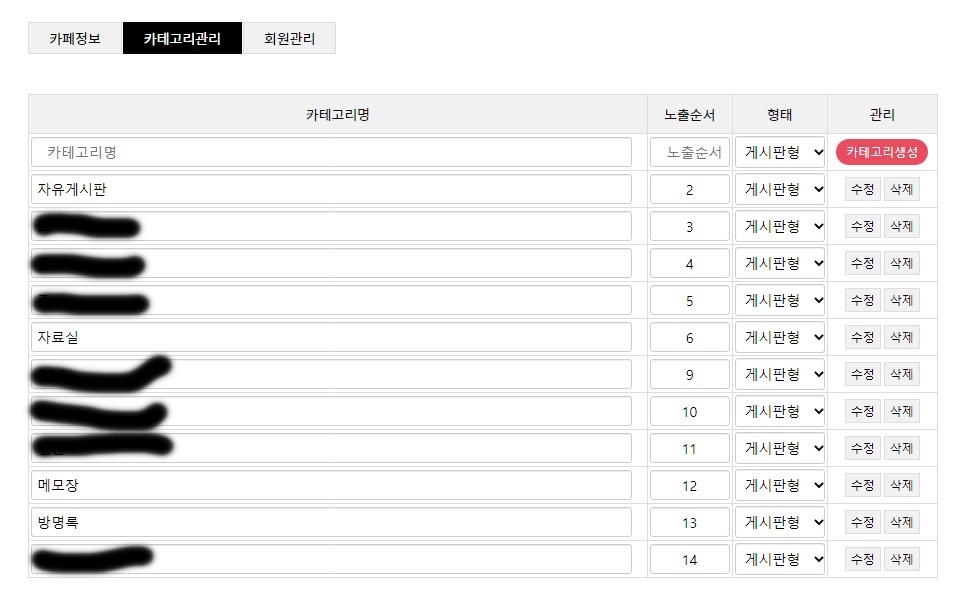Click 수정 for the 자료실 row
966x606 pixels.
click(x=862, y=337)
